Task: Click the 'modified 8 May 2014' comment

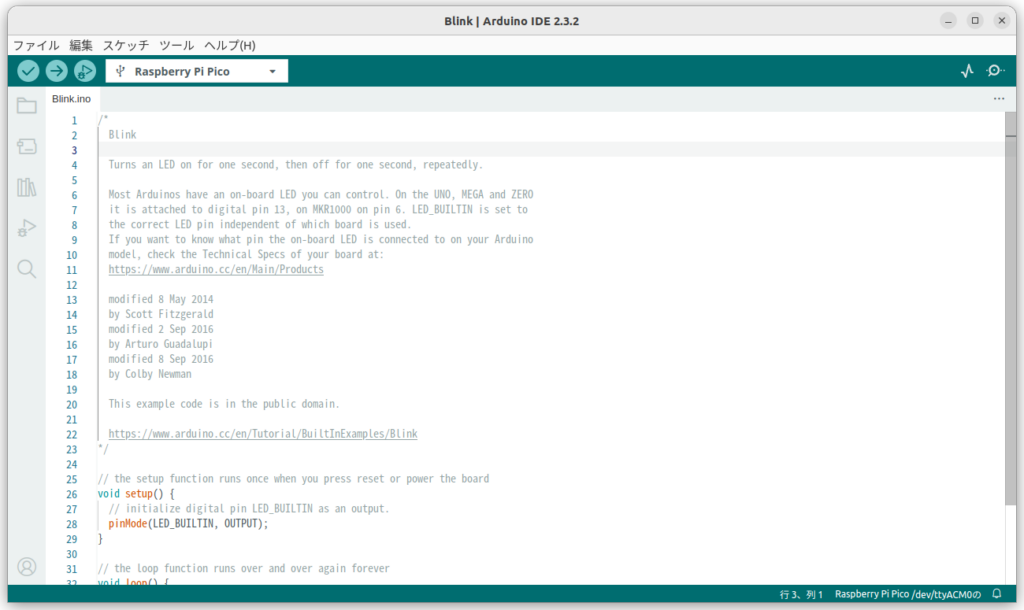Action: [161, 299]
